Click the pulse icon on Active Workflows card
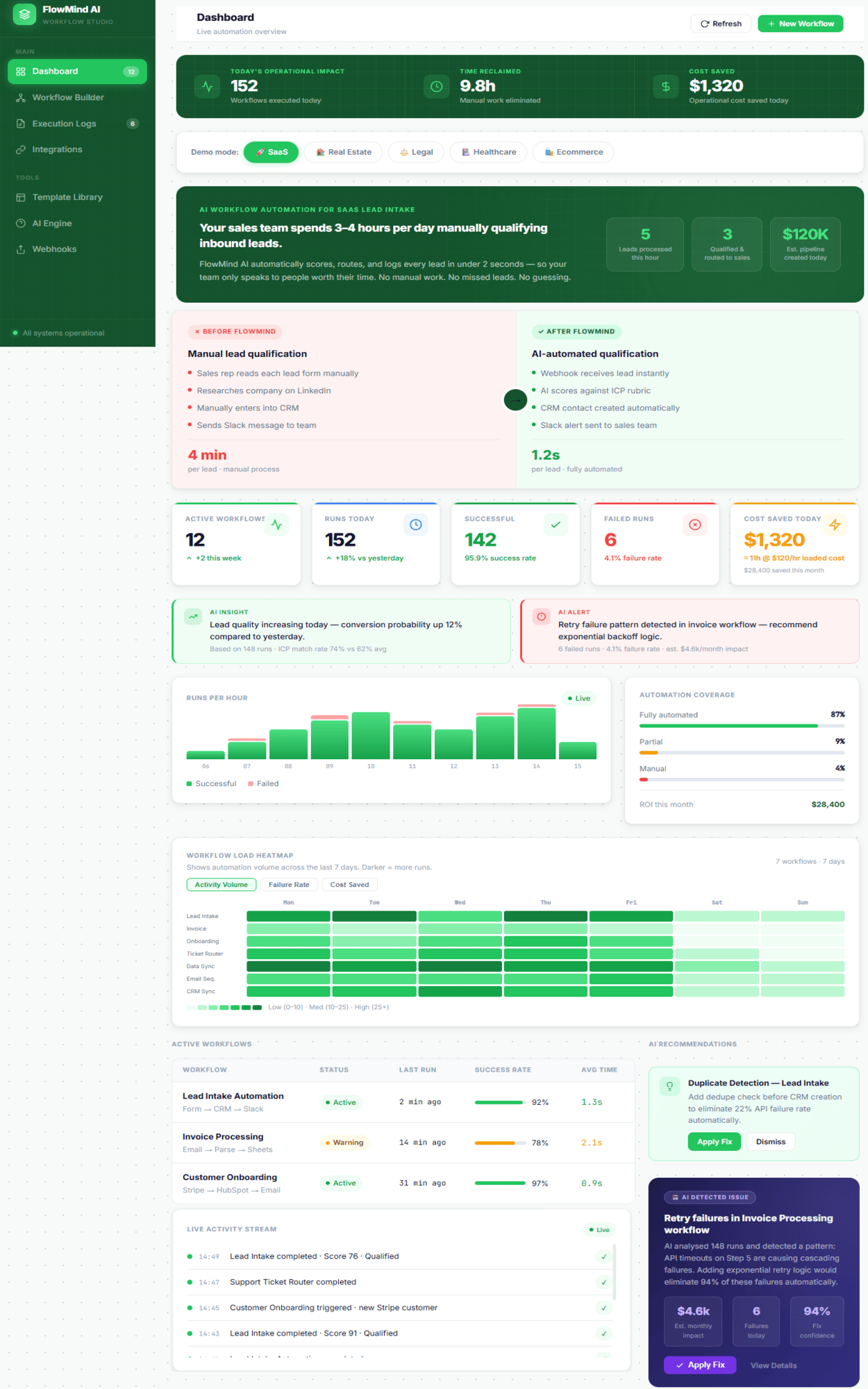Image resolution: width=868 pixels, height=1389 pixels. pos(276,525)
